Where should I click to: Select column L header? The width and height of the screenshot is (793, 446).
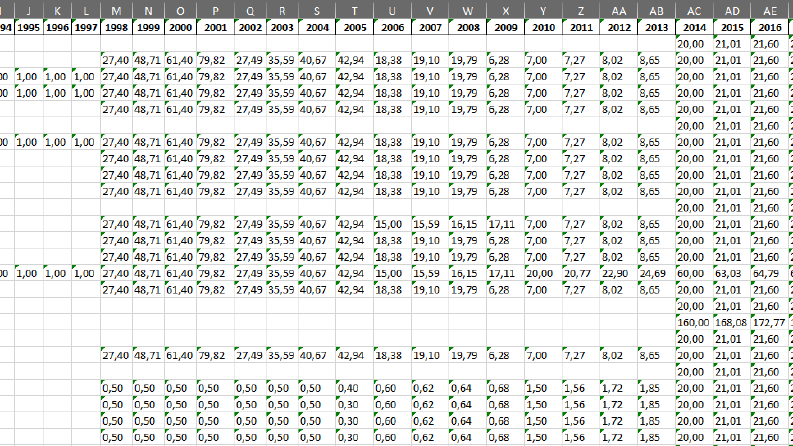(86, 11)
